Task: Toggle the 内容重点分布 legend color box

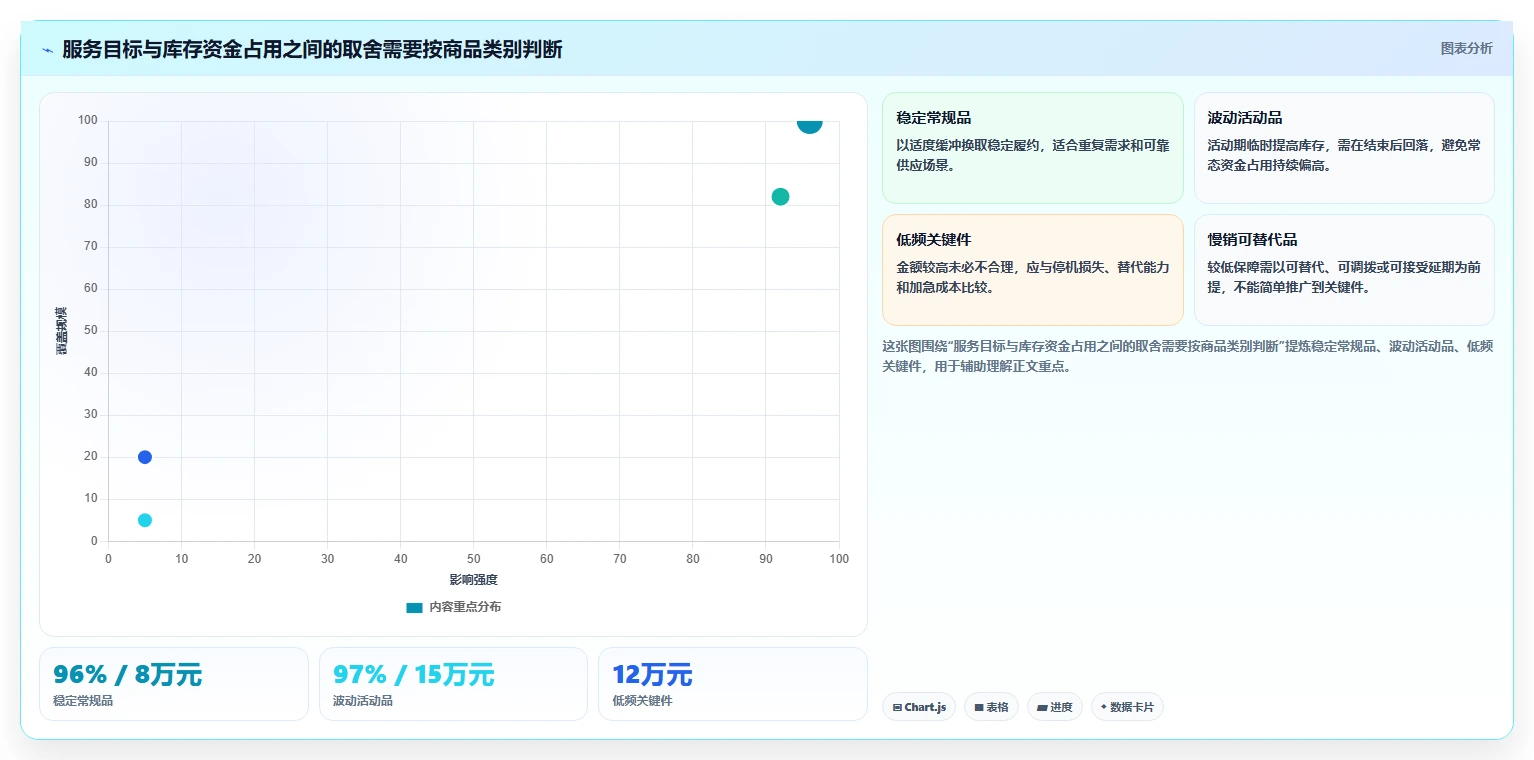Action: pyautogui.click(x=414, y=607)
